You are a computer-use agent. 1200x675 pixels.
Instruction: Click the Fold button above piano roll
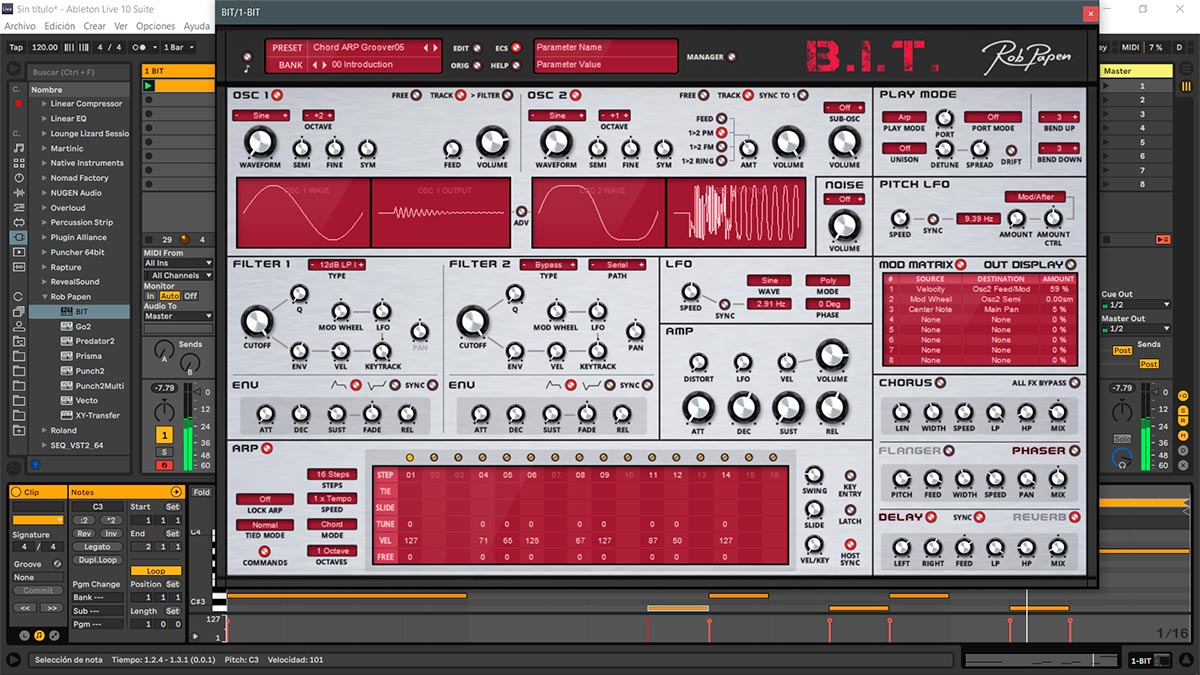pos(201,492)
